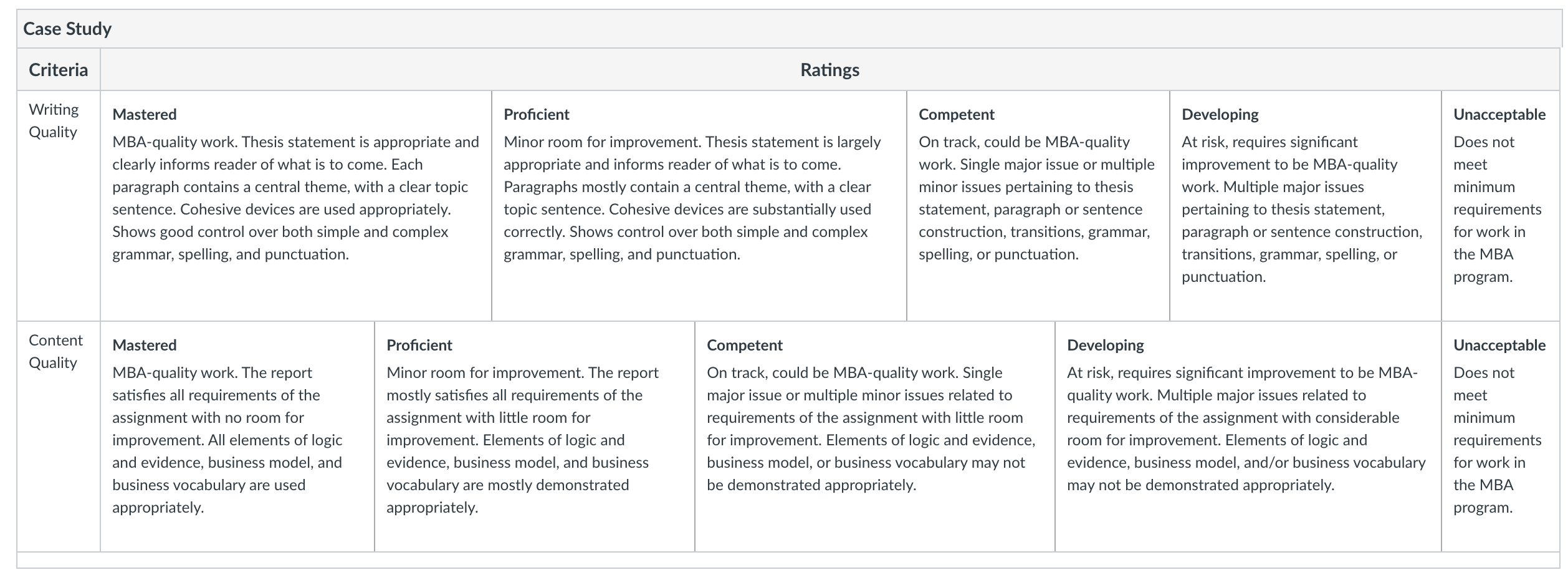This screenshot has width=1568, height=575.
Task: Select the Content Quality criterion cell
Action: tap(59, 437)
